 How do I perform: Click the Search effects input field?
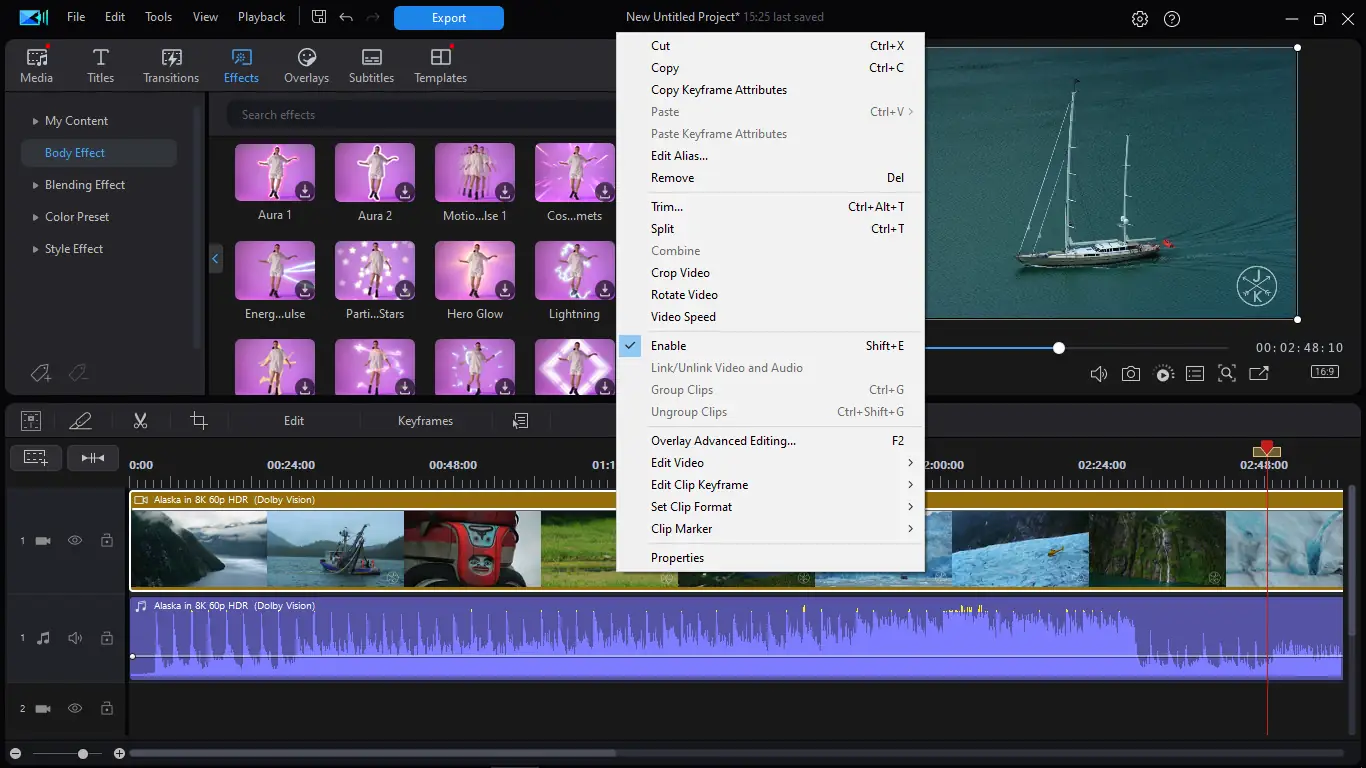[x=420, y=115]
